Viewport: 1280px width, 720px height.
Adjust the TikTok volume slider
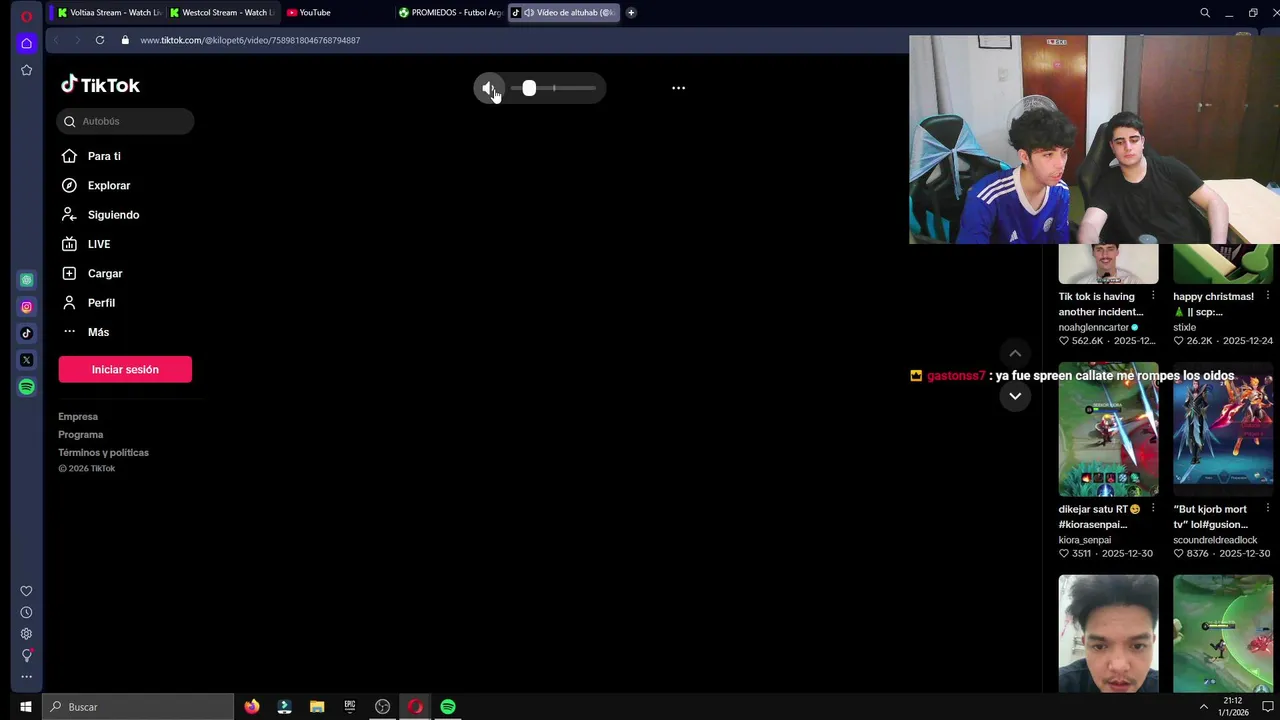point(553,88)
